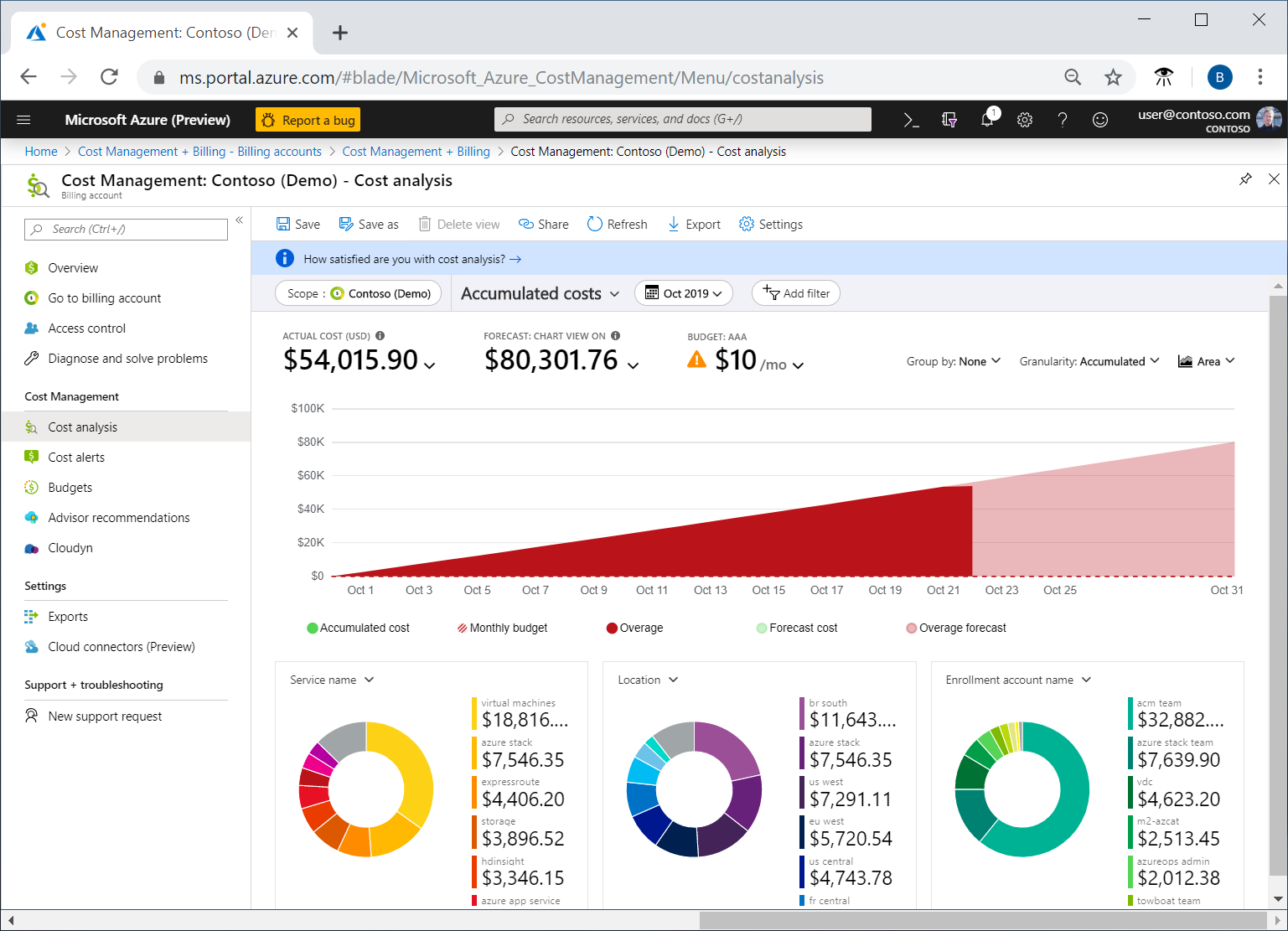Open Cost alerts in the sidebar
This screenshot has height=931, width=1288.
coord(75,457)
